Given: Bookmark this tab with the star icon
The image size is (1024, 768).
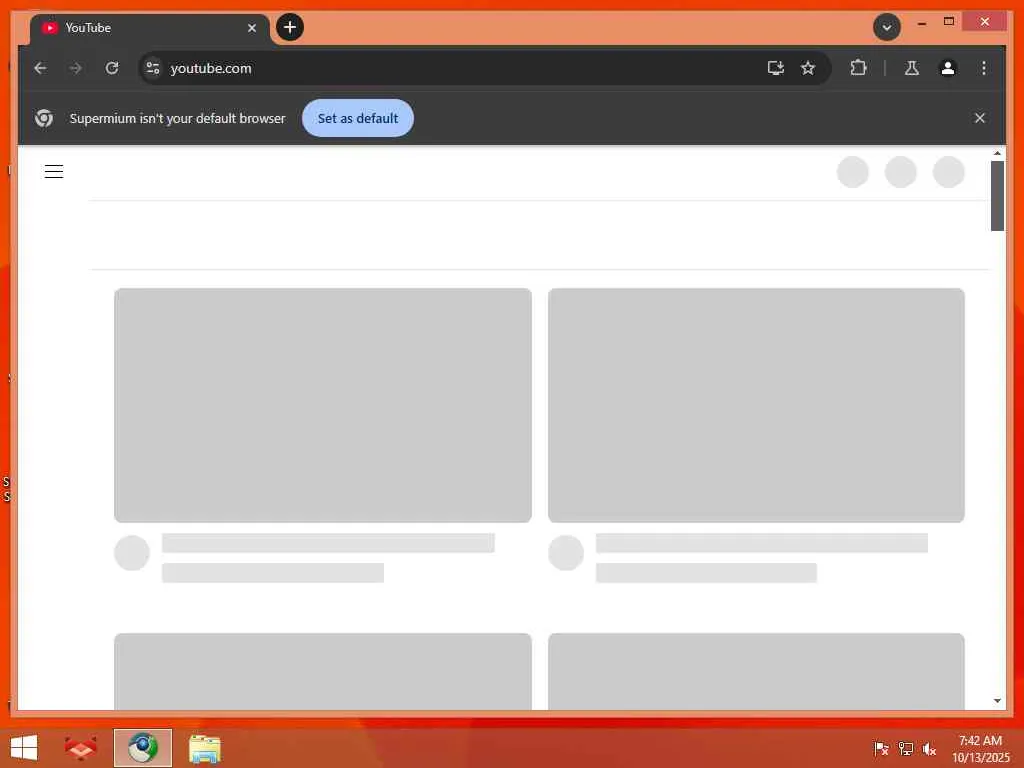Looking at the screenshot, I should [808, 68].
